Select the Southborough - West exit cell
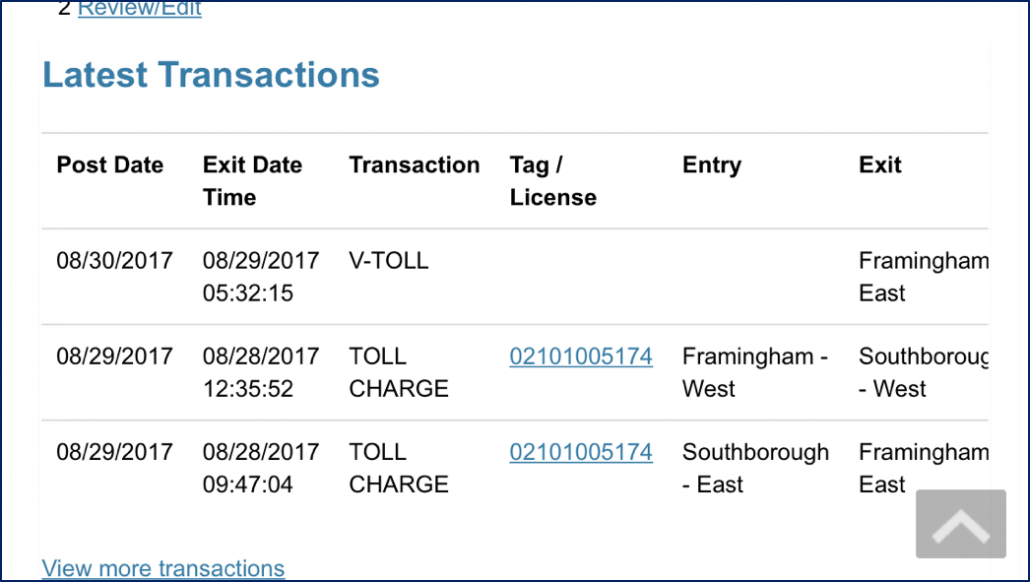The width and height of the screenshot is (1030, 582). click(x=922, y=372)
